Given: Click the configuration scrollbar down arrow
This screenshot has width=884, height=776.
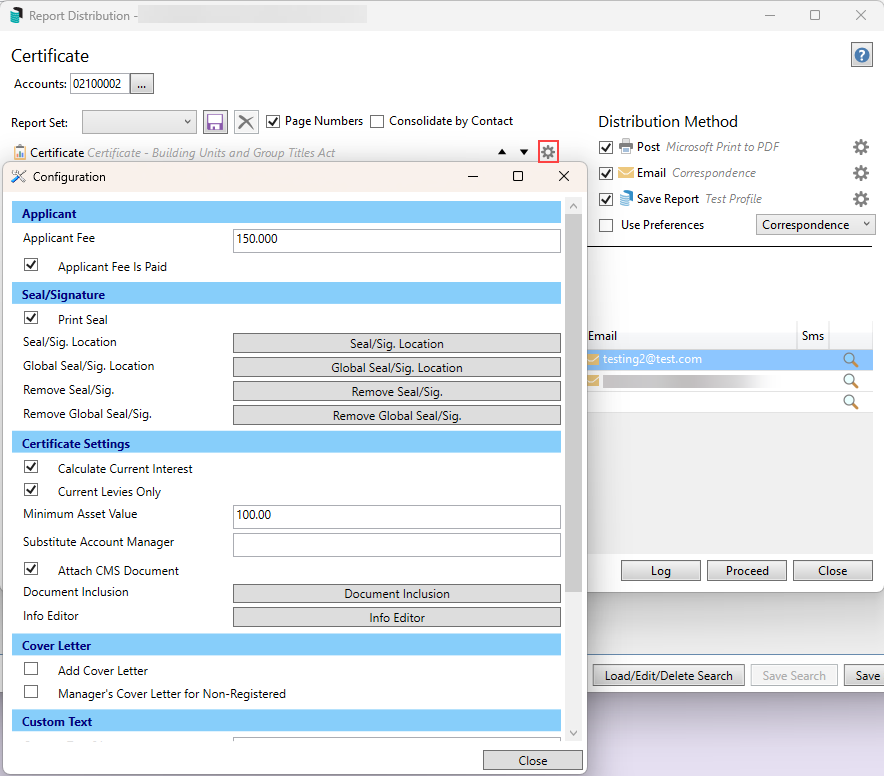Looking at the screenshot, I should (x=573, y=733).
